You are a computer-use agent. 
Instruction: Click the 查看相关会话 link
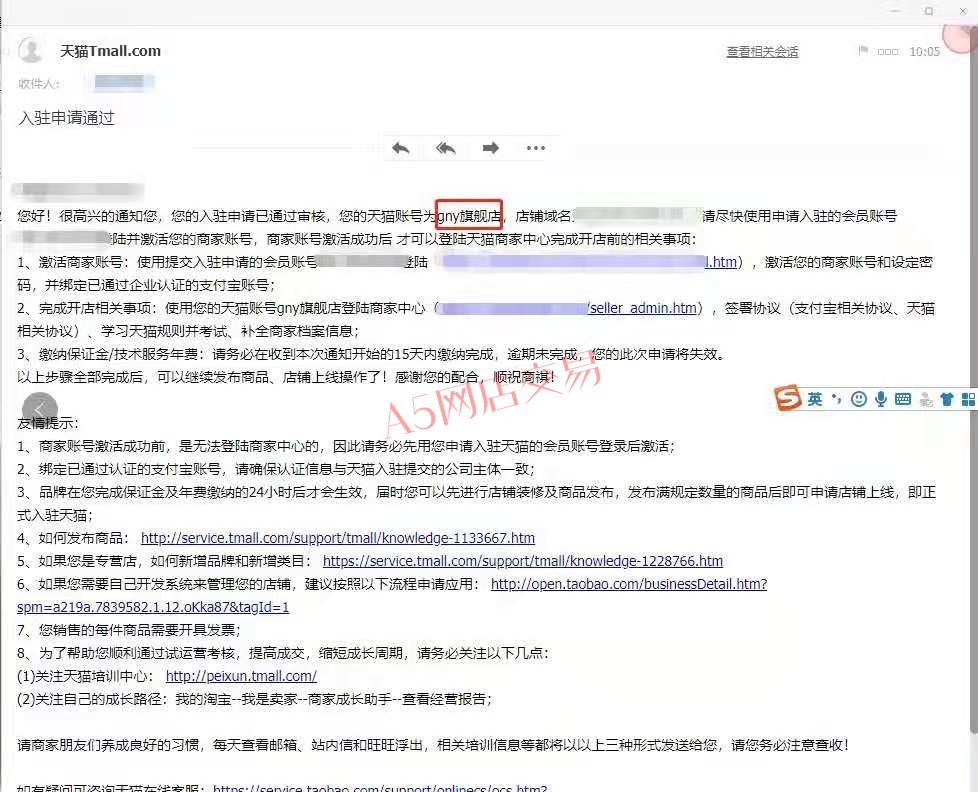(762, 52)
